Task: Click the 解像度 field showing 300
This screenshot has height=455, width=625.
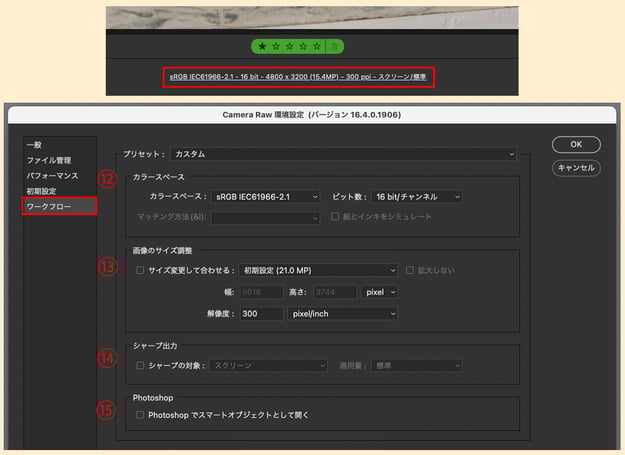Action: tap(261, 314)
